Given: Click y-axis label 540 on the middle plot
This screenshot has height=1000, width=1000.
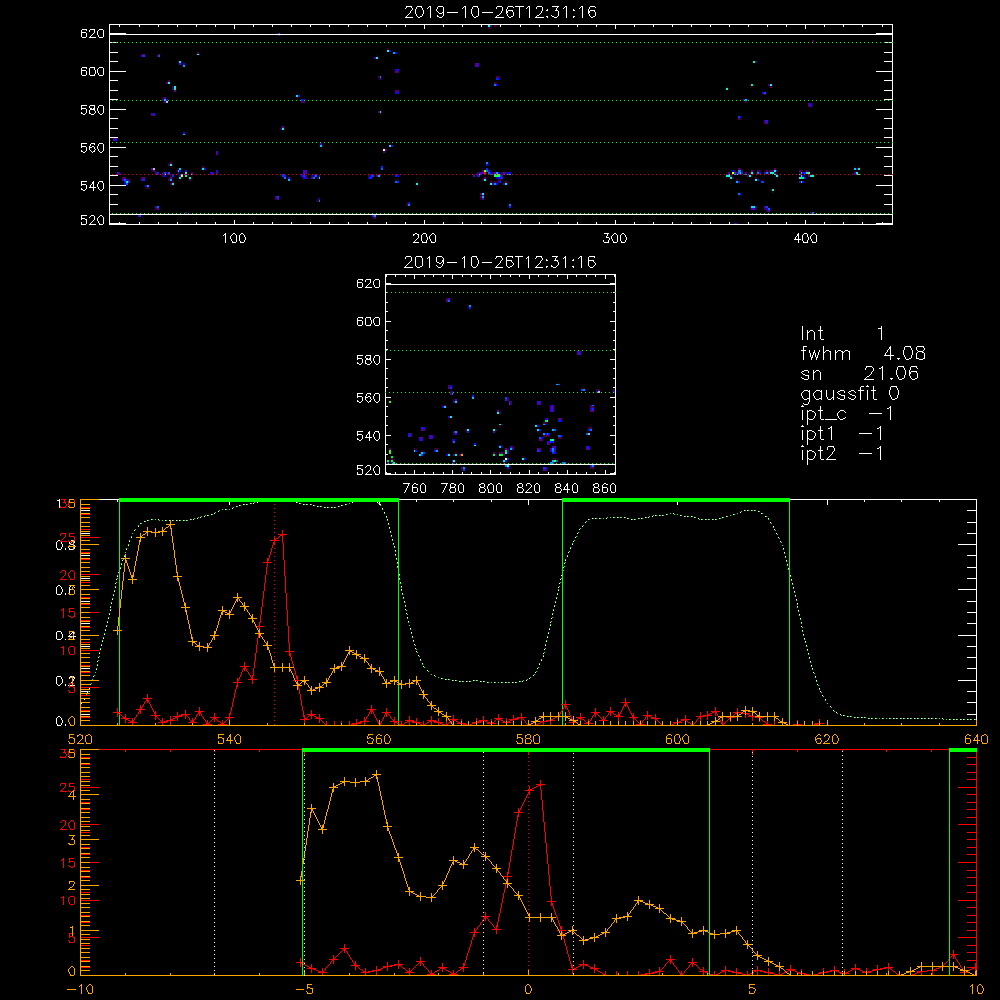Looking at the screenshot, I should [x=368, y=436].
